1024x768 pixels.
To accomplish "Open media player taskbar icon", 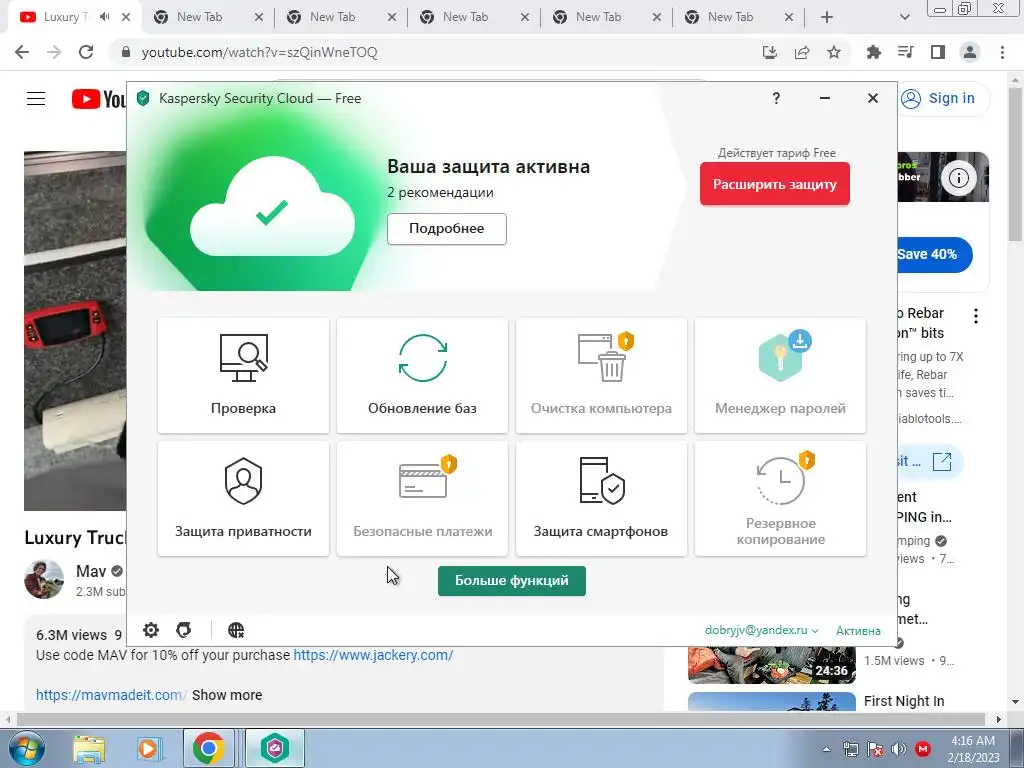I will coord(148,748).
